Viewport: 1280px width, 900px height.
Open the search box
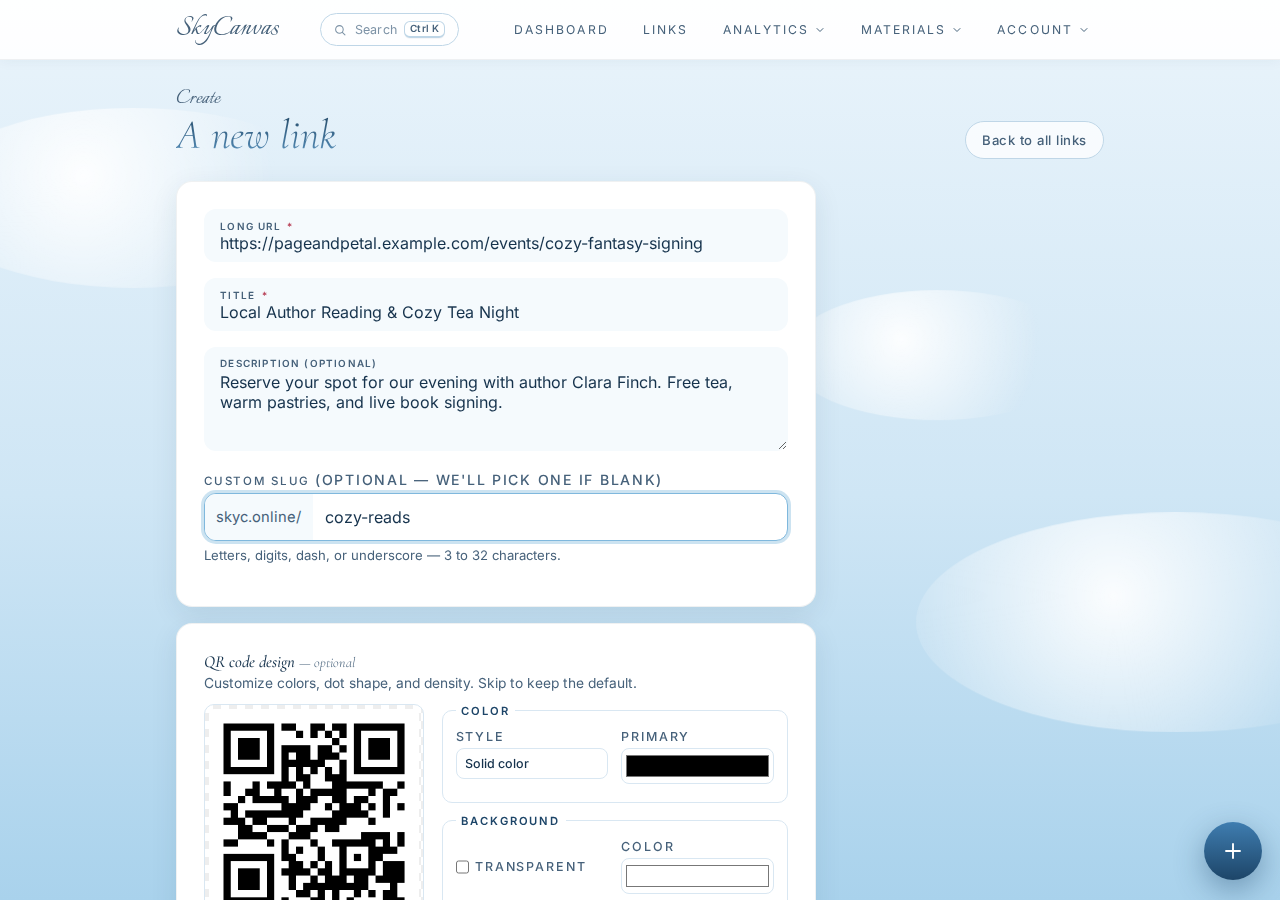[389, 29]
